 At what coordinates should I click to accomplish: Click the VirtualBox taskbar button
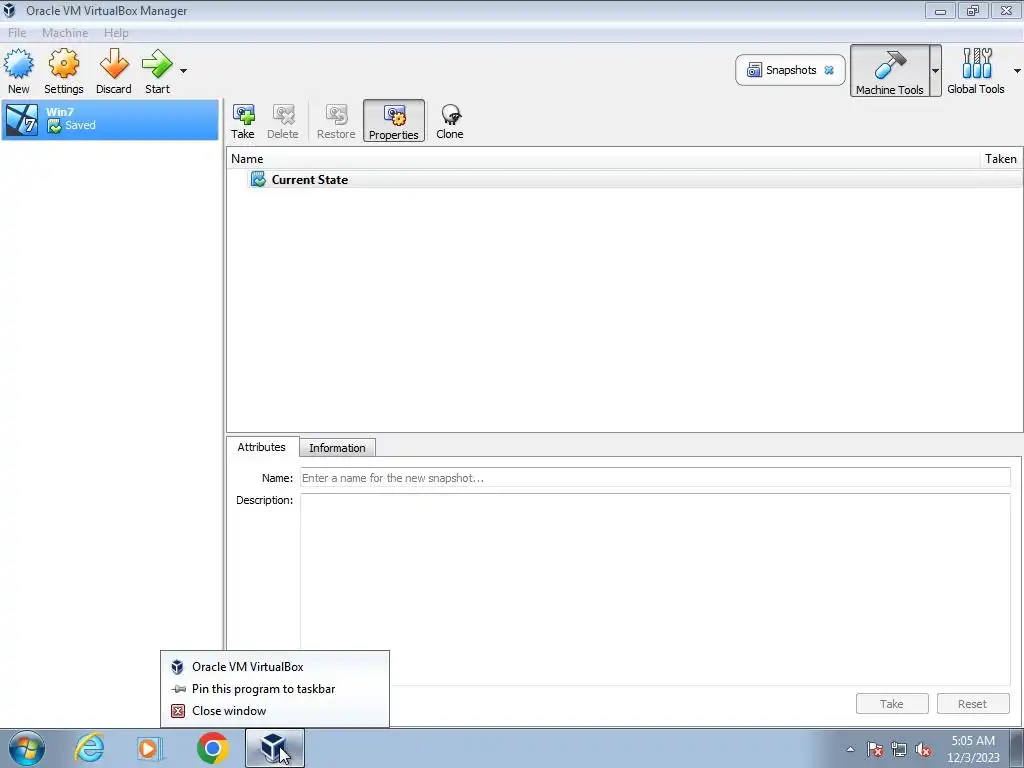[x=274, y=748]
